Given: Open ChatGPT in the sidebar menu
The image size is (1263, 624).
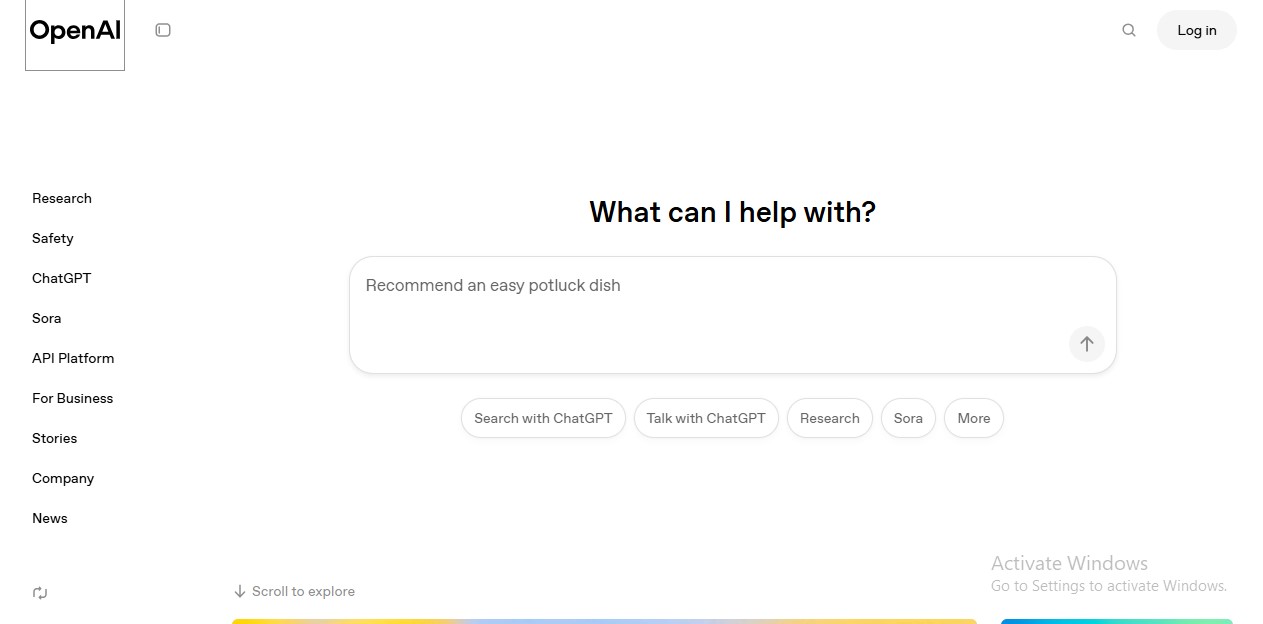Looking at the screenshot, I should pyautogui.click(x=62, y=278).
